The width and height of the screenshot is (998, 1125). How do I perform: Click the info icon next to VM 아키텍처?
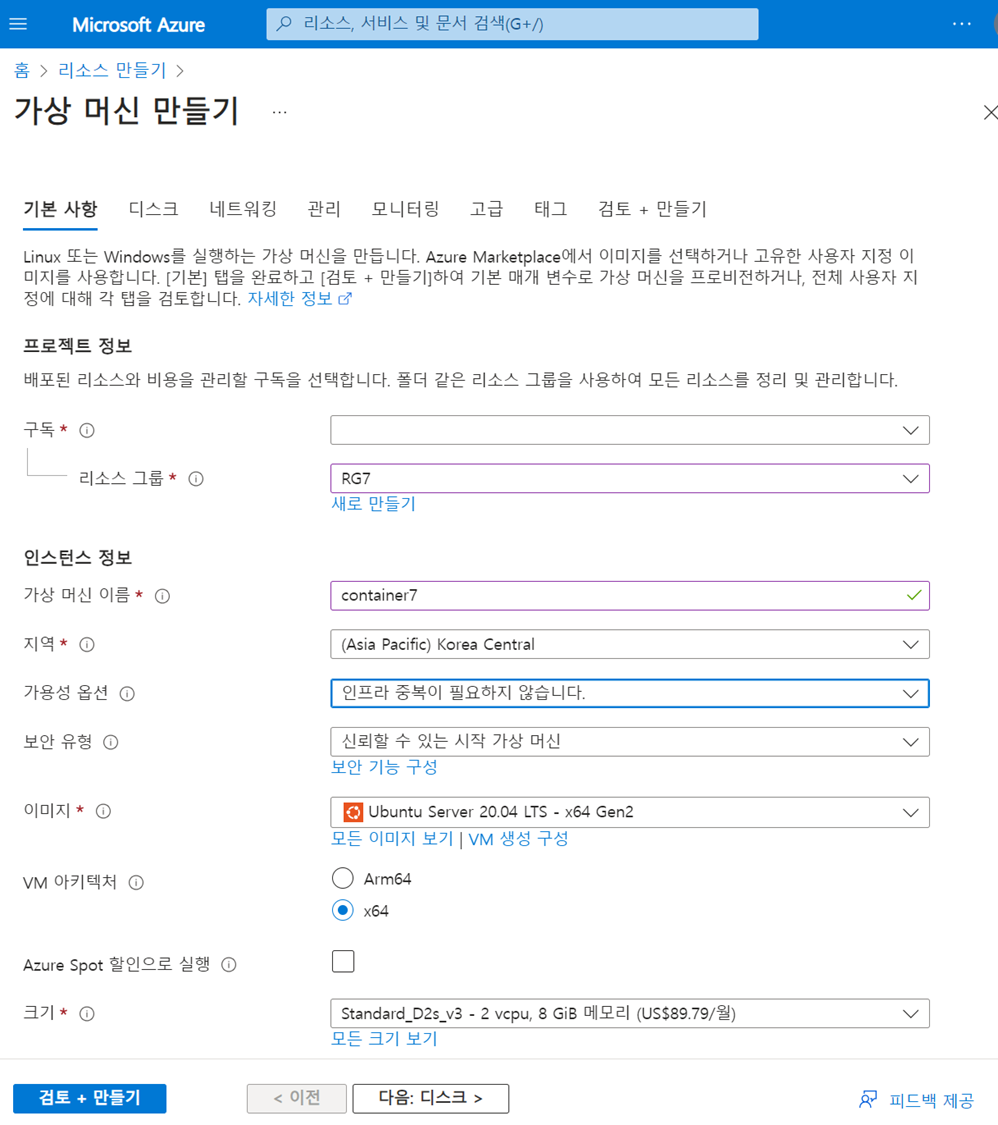(136, 882)
